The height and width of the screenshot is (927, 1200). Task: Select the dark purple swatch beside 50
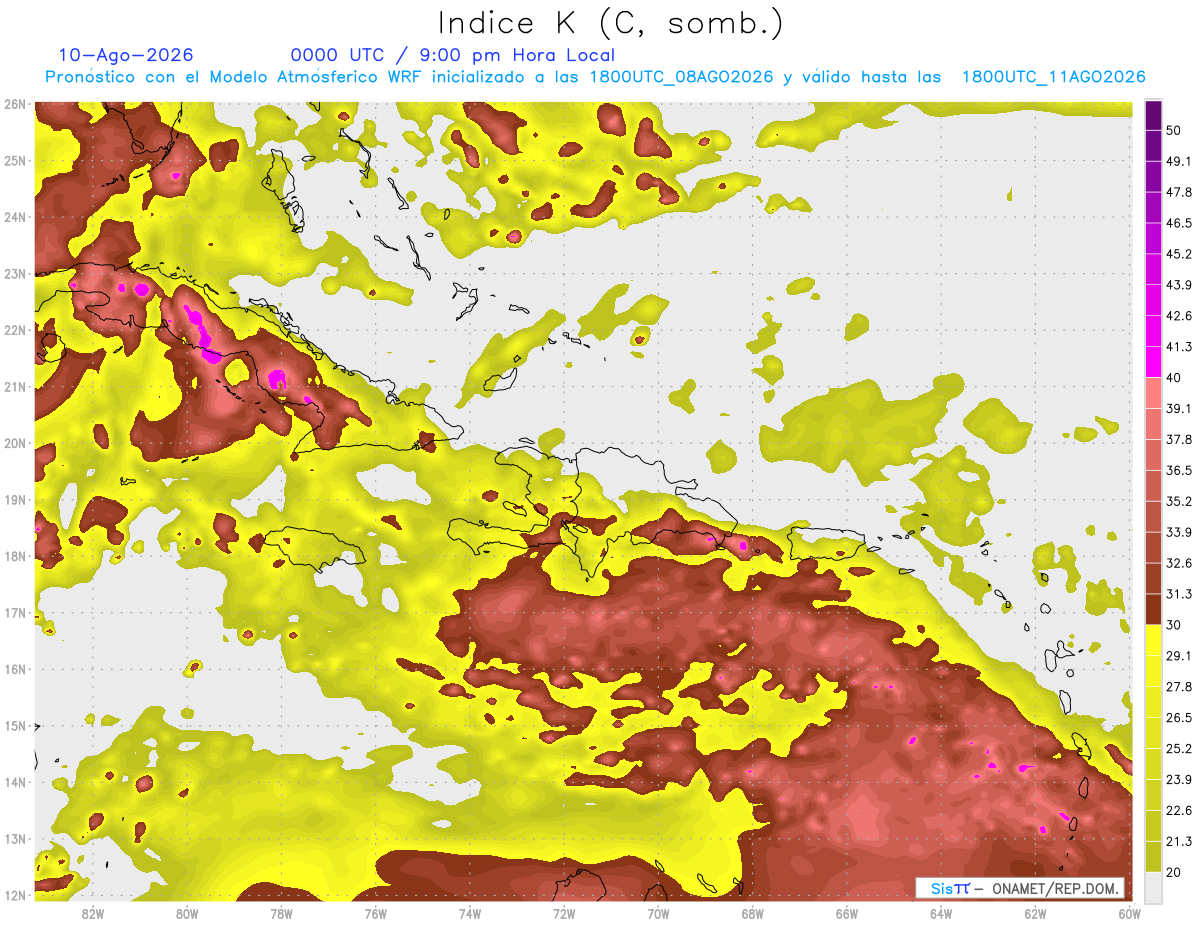click(1153, 115)
